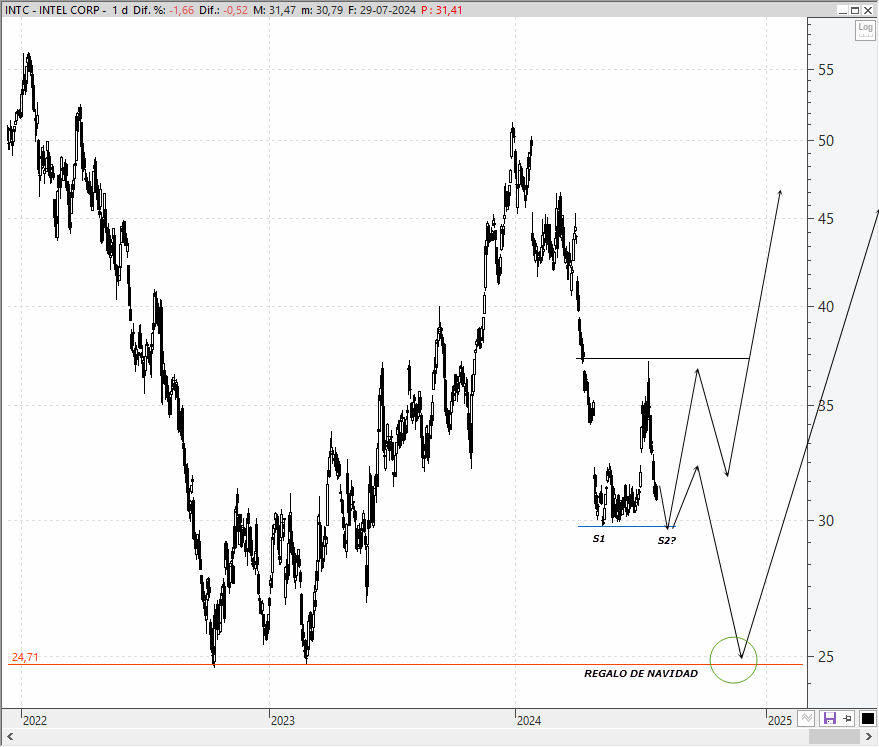This screenshot has width=879, height=747.
Task: Click the 2024 time axis label
Action: pyautogui.click(x=529, y=720)
